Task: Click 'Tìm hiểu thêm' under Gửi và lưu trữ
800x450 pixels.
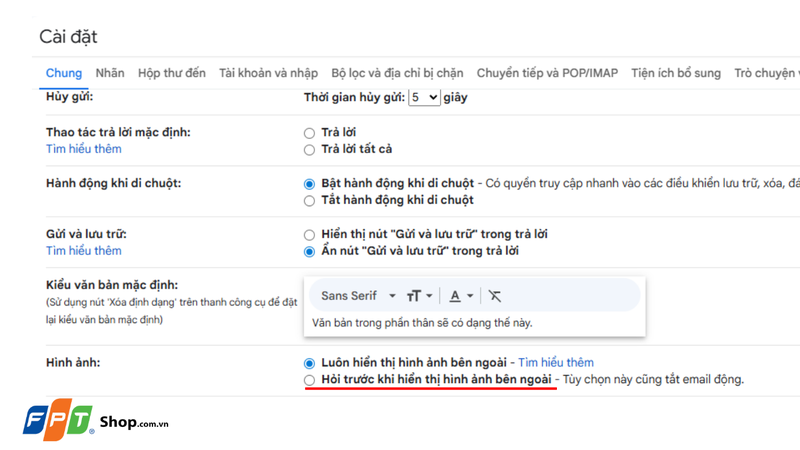Action: coord(84,251)
